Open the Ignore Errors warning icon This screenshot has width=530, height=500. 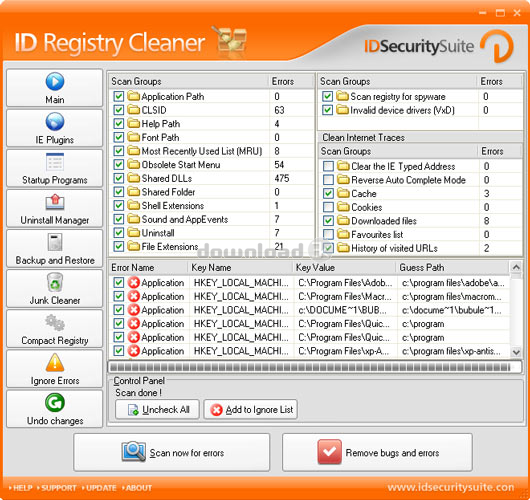55,362
